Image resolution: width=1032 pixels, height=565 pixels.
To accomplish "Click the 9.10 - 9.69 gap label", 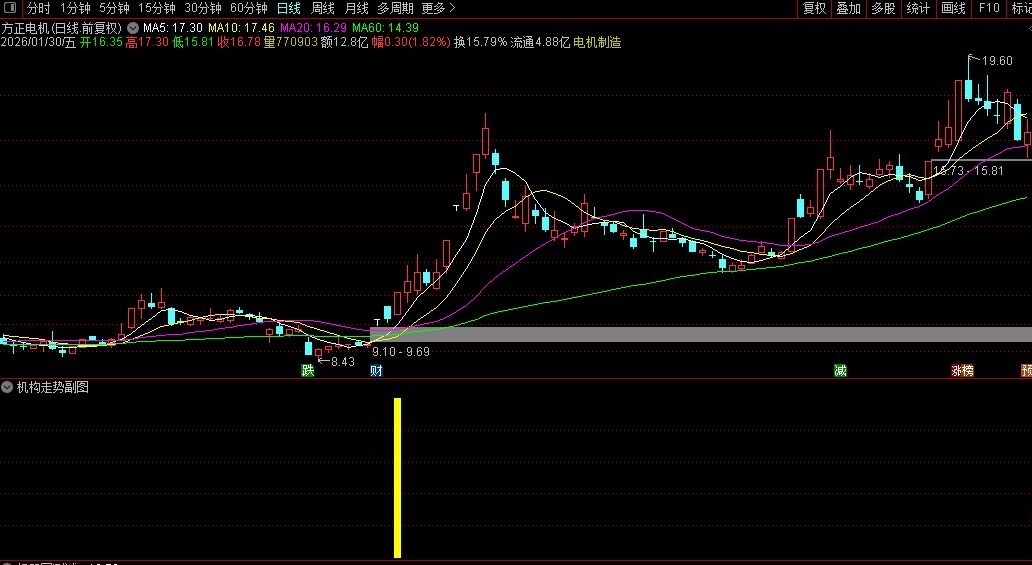I will (401, 352).
